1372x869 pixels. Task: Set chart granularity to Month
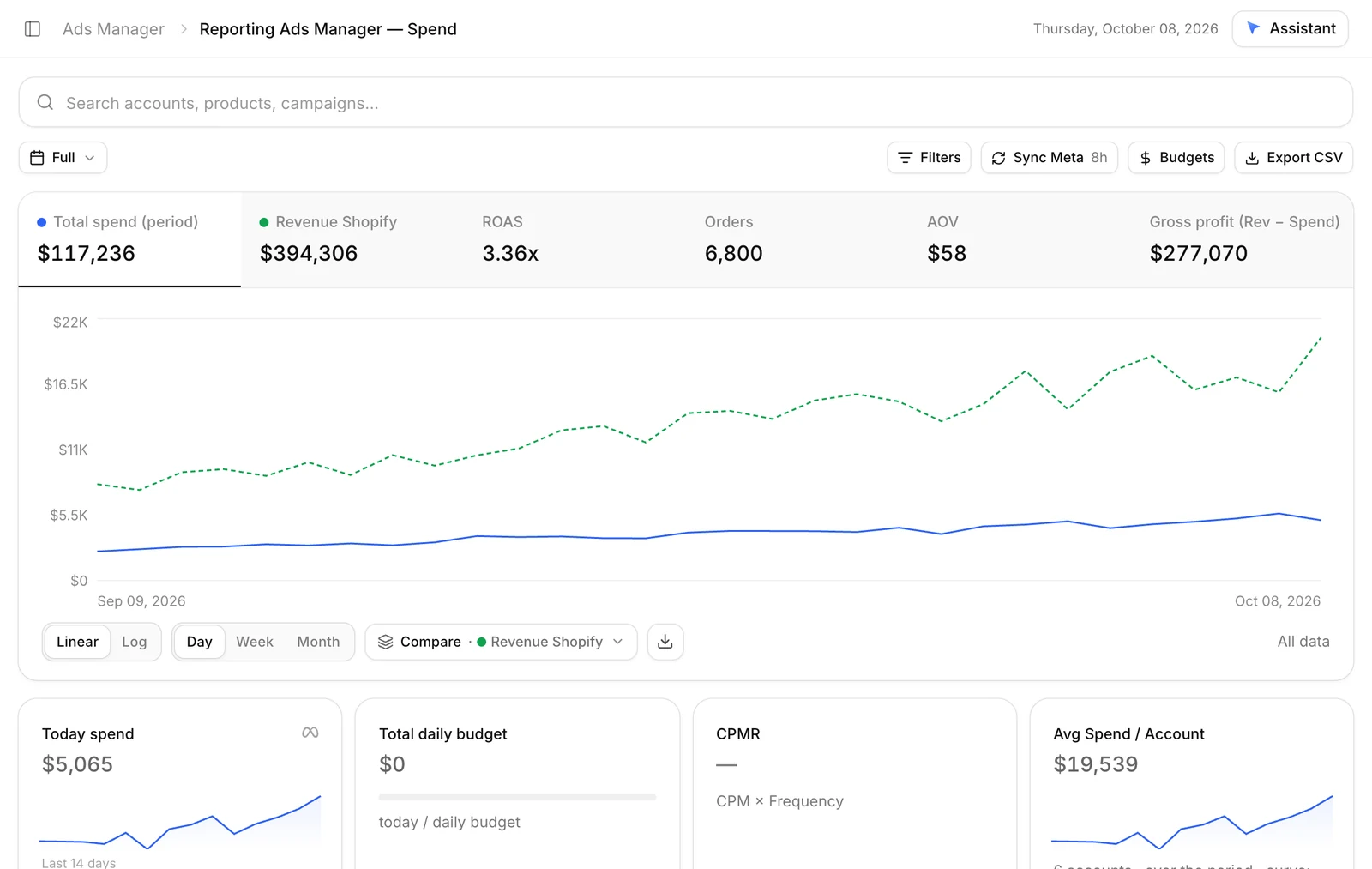pyautogui.click(x=318, y=642)
